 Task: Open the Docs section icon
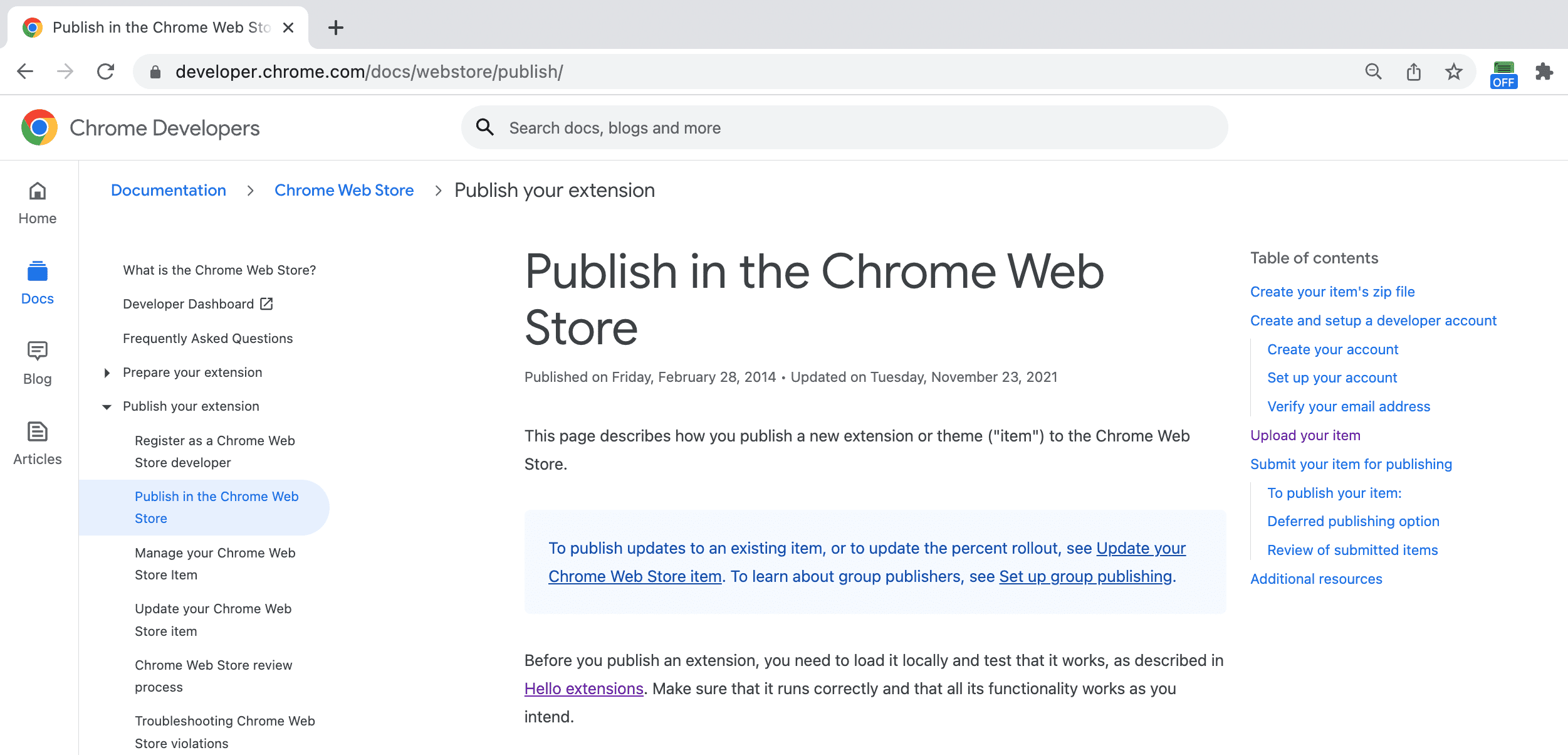click(x=37, y=271)
